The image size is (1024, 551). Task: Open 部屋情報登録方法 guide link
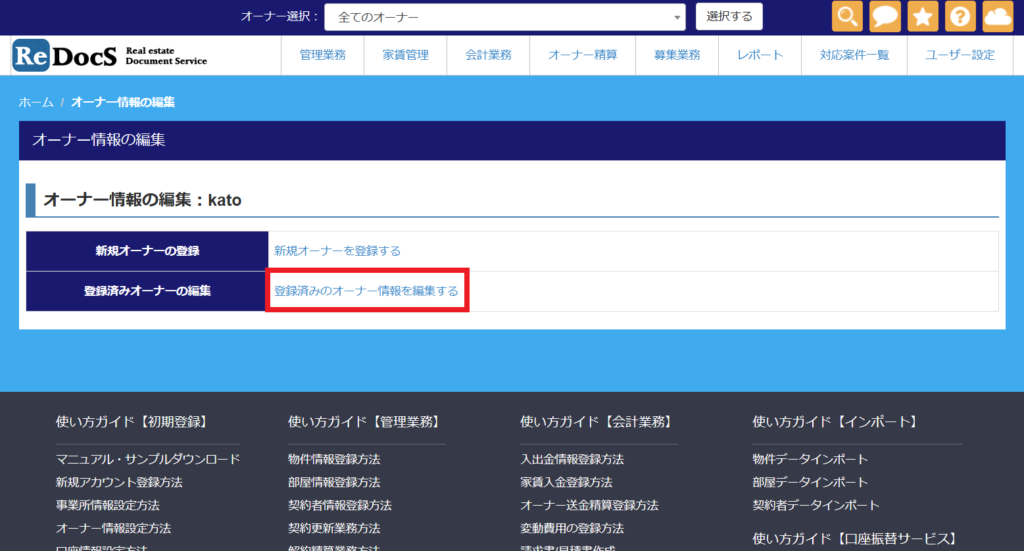pos(334,482)
